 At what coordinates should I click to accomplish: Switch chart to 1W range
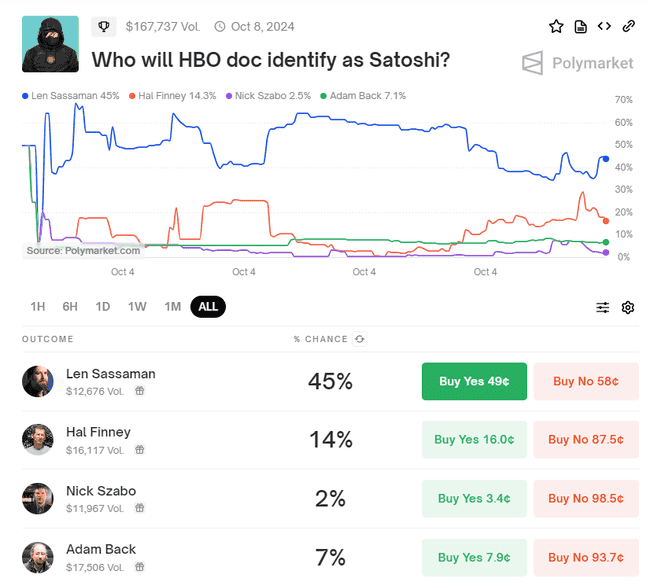click(x=137, y=307)
